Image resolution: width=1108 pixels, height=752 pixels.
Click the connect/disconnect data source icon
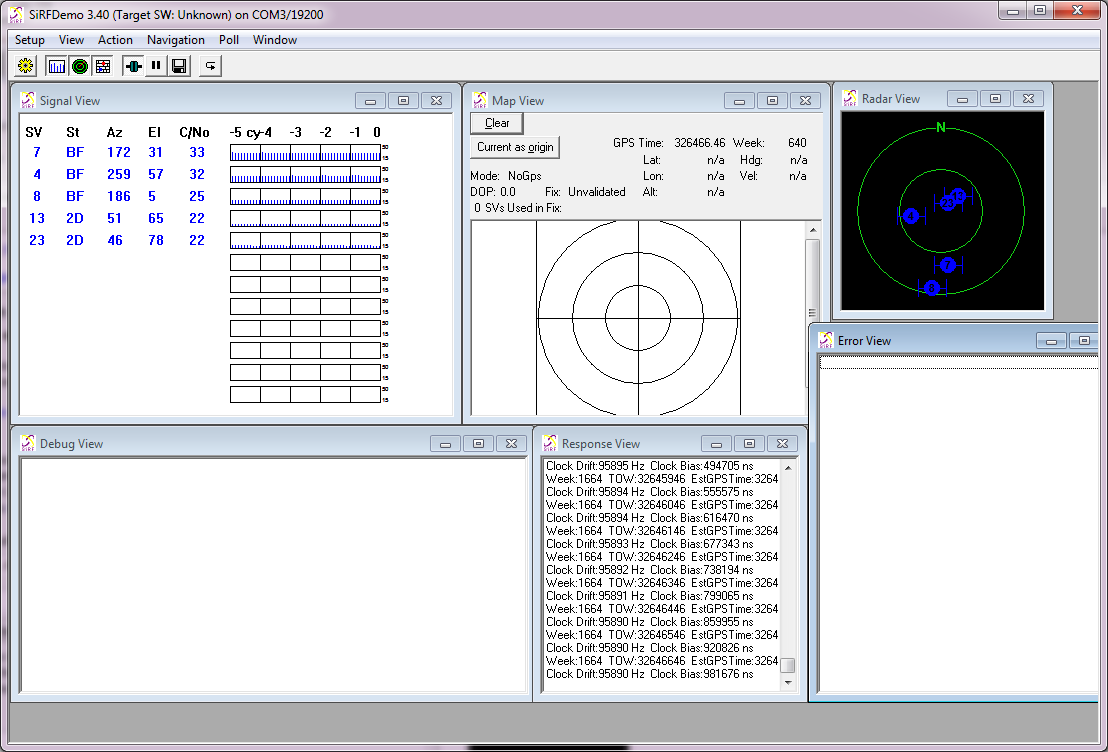pos(133,66)
